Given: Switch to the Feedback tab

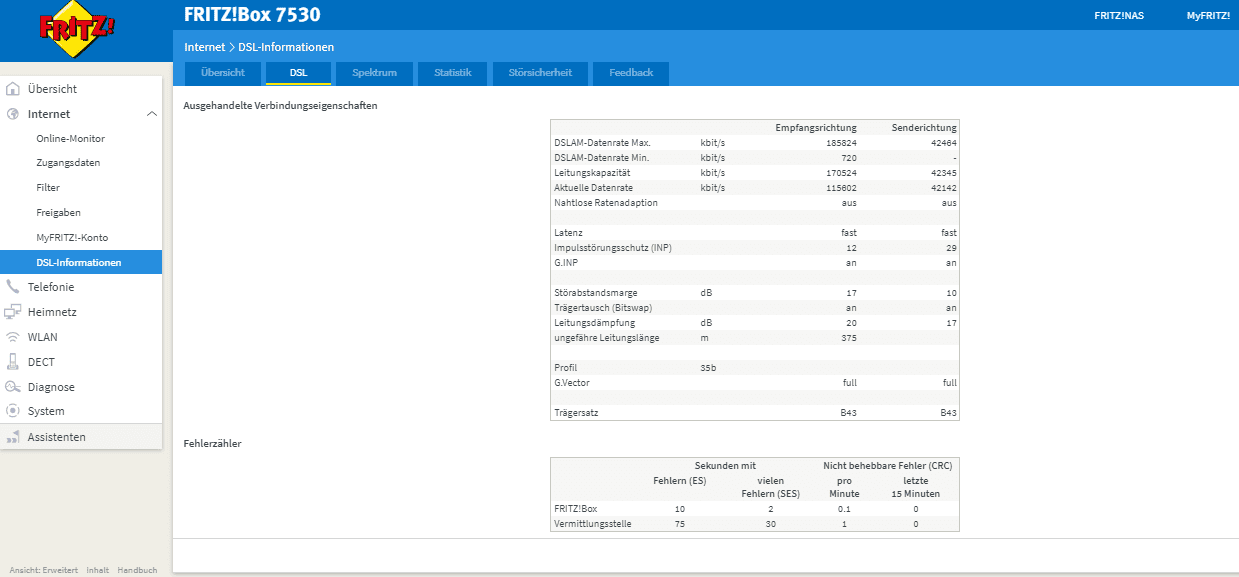Looking at the screenshot, I should pyautogui.click(x=631, y=73).
